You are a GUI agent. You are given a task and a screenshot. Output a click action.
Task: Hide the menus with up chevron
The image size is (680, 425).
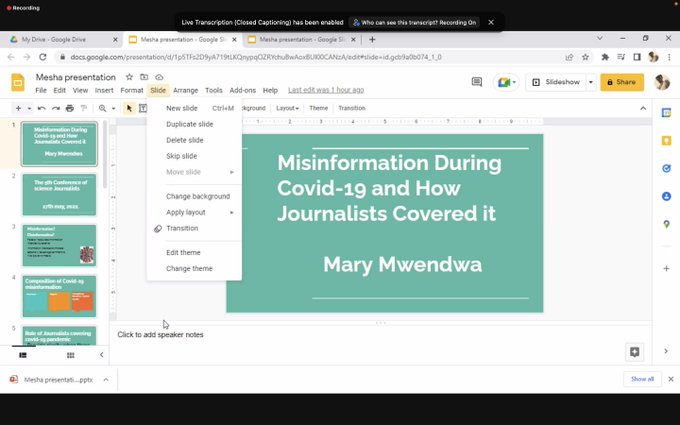pos(642,108)
